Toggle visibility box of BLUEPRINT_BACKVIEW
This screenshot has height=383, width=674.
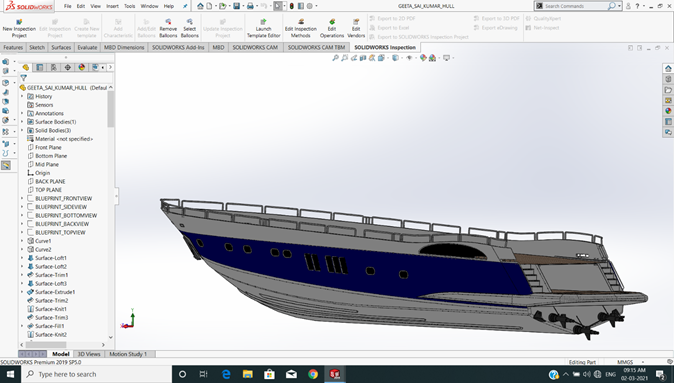(31, 224)
